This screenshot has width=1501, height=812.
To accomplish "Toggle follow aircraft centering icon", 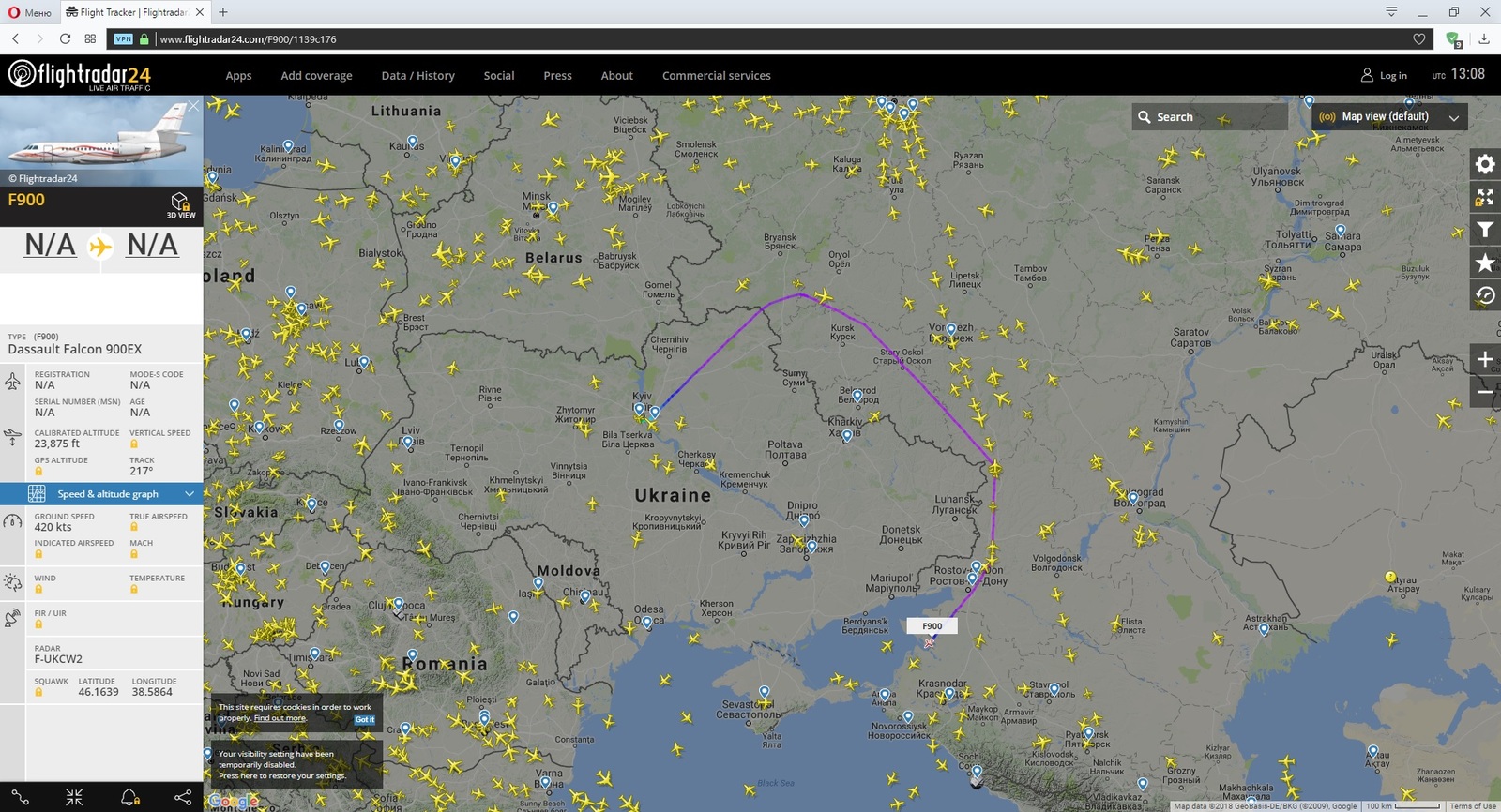I will (74, 797).
